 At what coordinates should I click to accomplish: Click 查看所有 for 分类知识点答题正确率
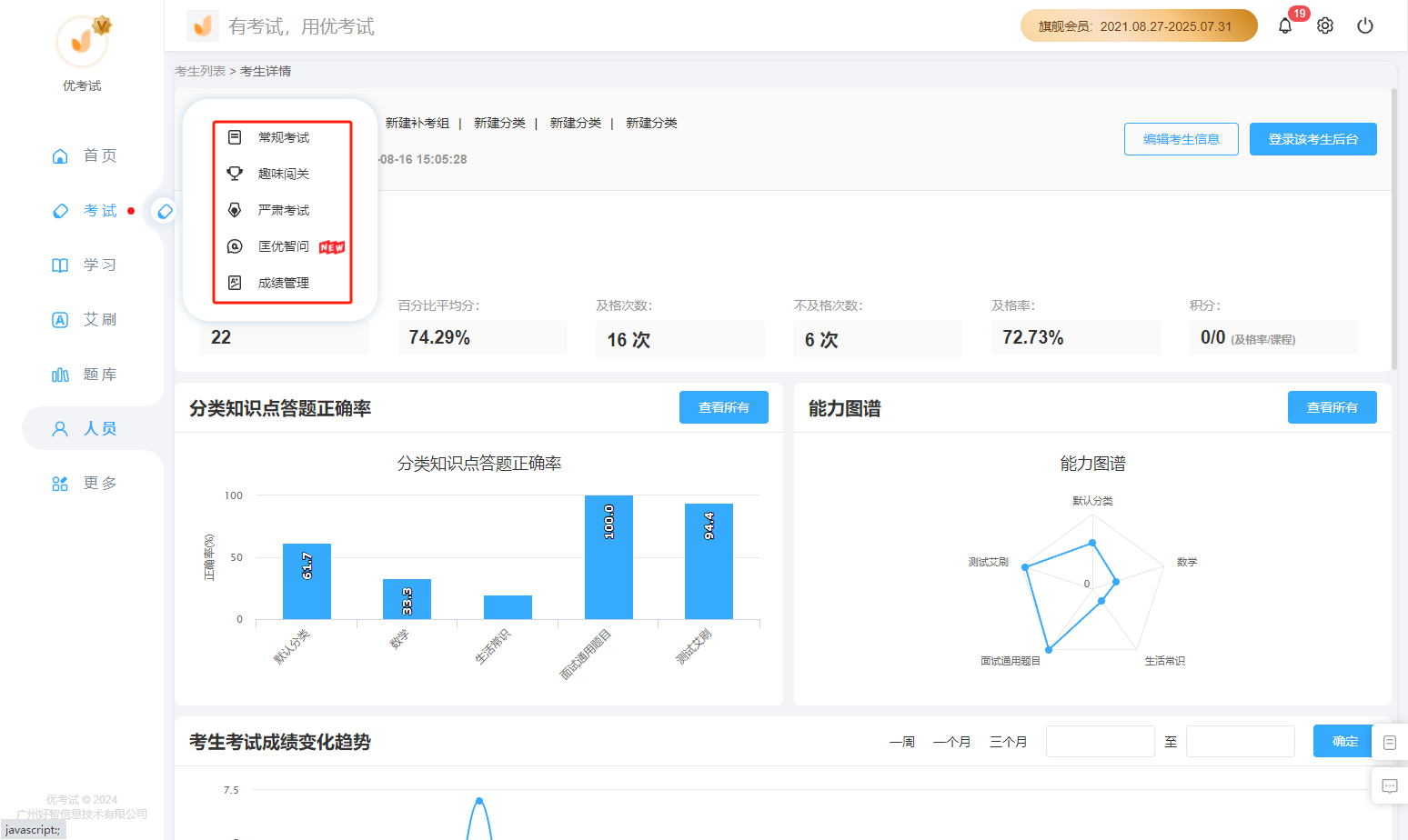[723, 407]
